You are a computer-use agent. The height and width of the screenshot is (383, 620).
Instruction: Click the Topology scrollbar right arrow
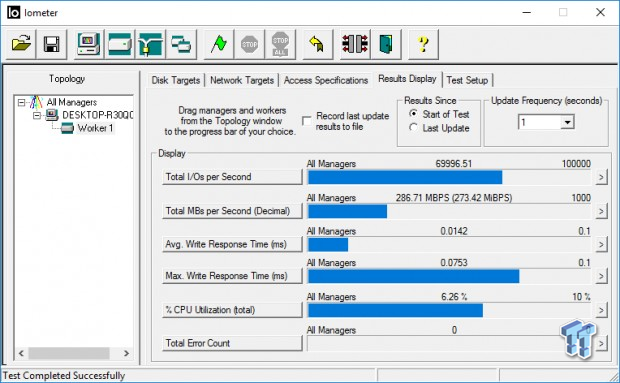pos(126,353)
